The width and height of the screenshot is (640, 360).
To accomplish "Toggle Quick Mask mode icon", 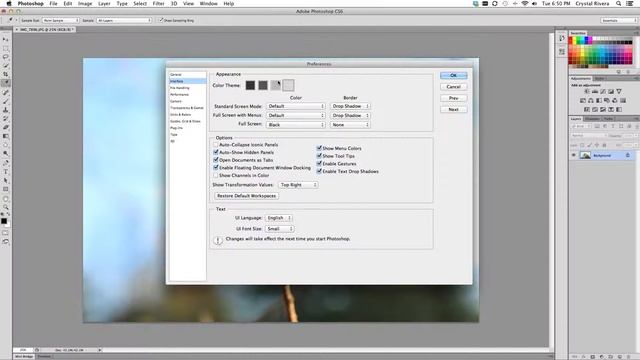I will pyautogui.click(x=5, y=233).
